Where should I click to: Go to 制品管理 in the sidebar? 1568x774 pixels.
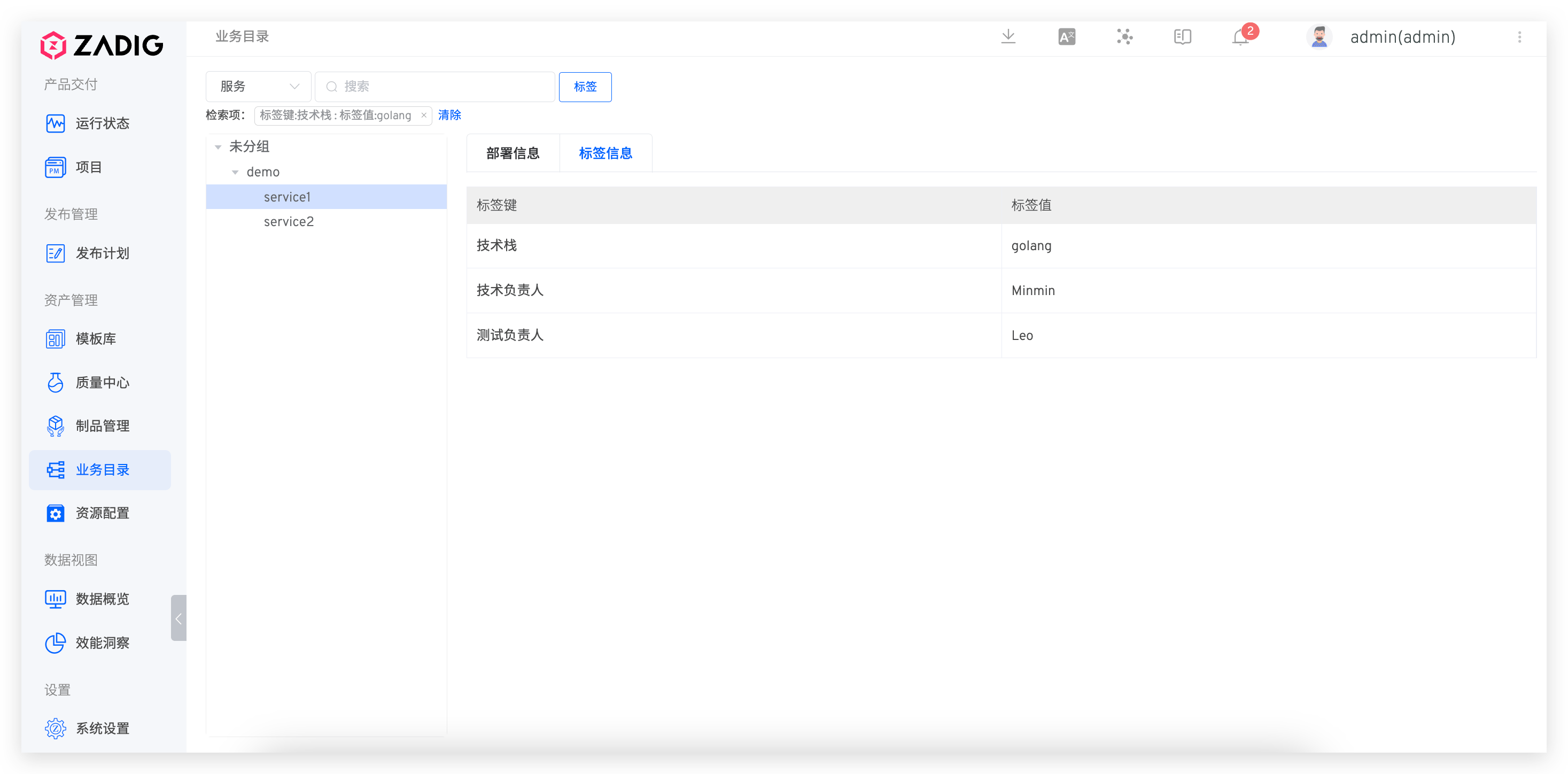101,425
